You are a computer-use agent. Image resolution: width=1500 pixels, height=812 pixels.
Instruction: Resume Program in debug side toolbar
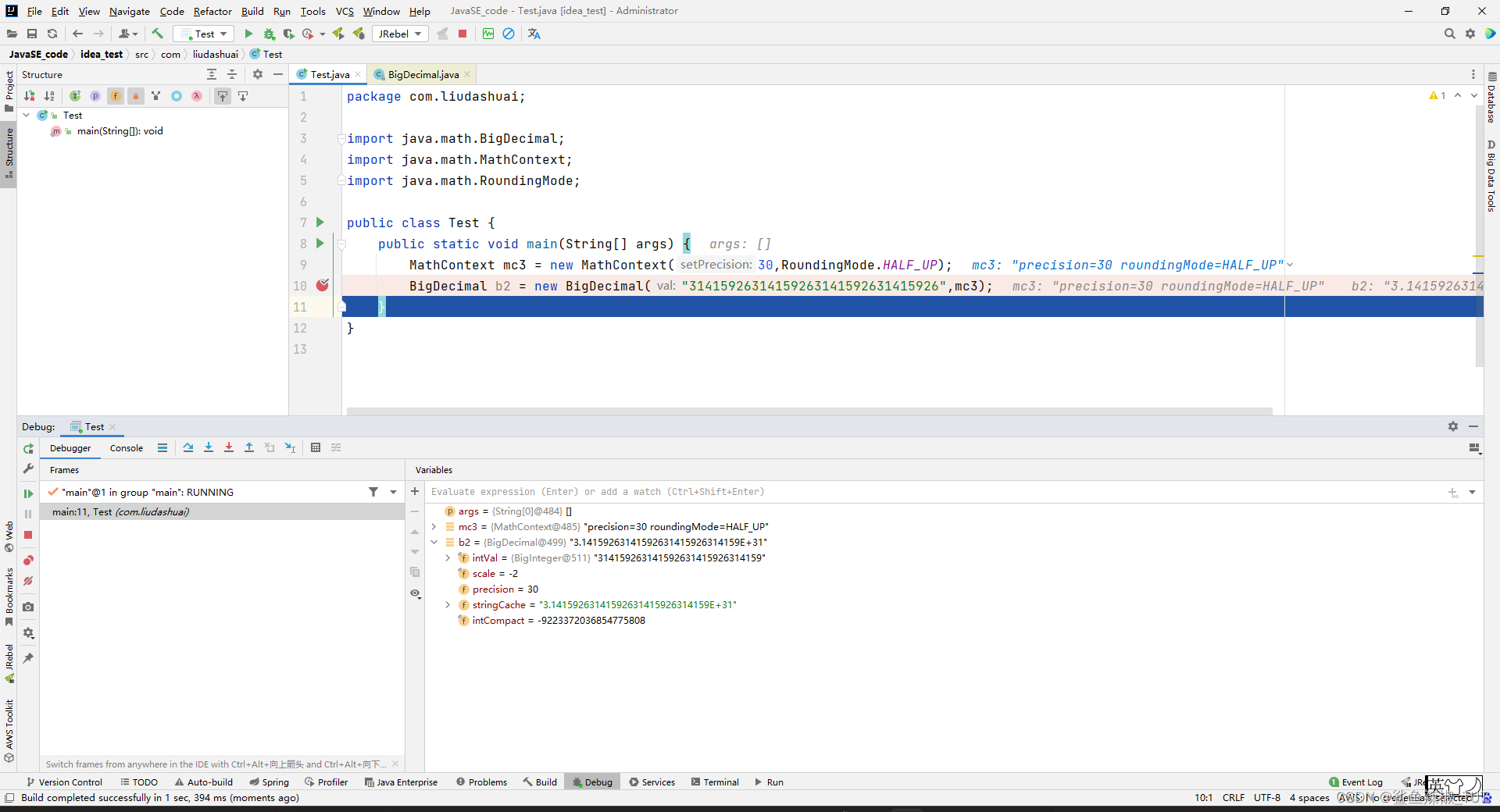pyautogui.click(x=28, y=493)
